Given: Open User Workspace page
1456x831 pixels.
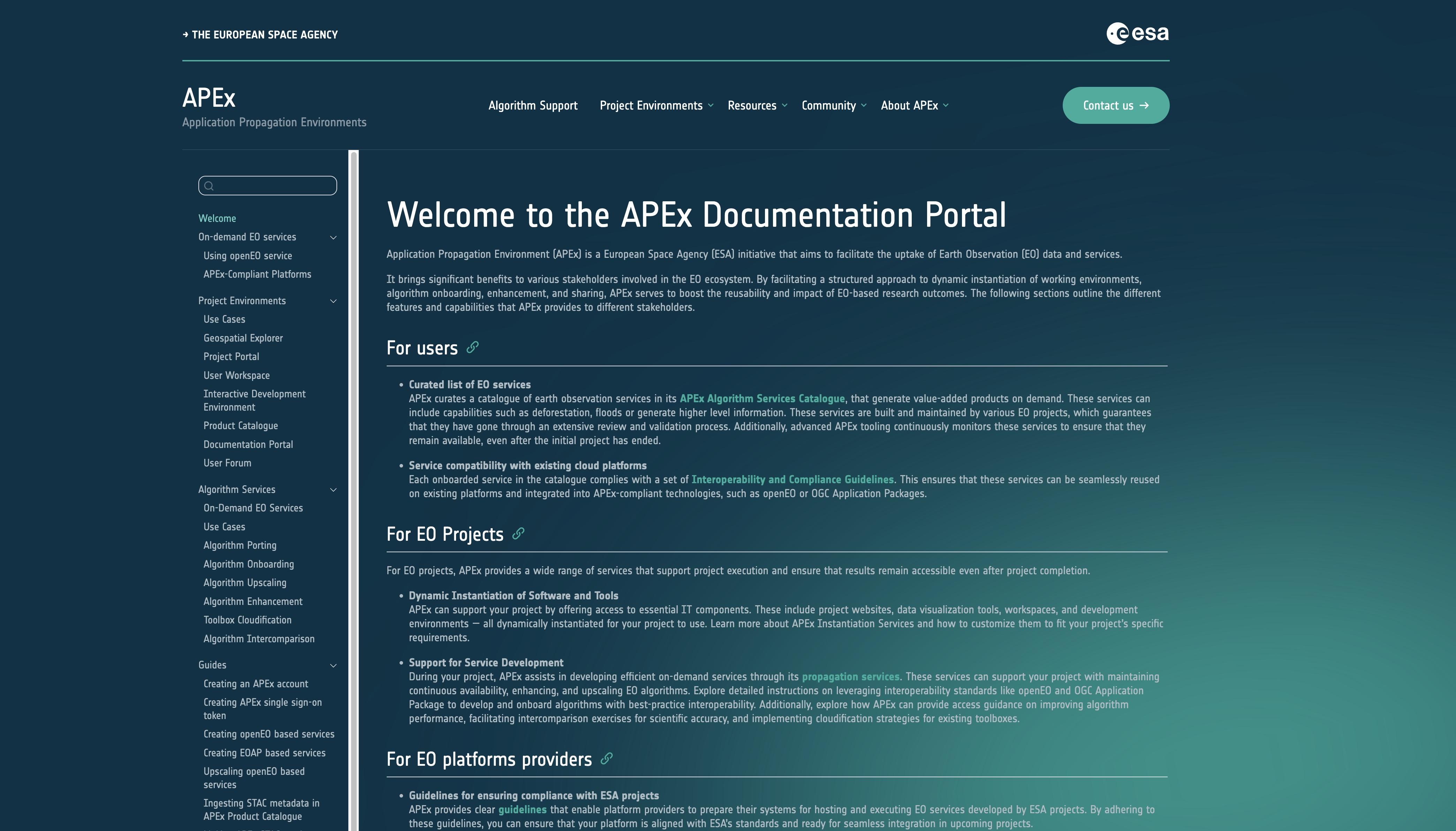Looking at the screenshot, I should (237, 375).
